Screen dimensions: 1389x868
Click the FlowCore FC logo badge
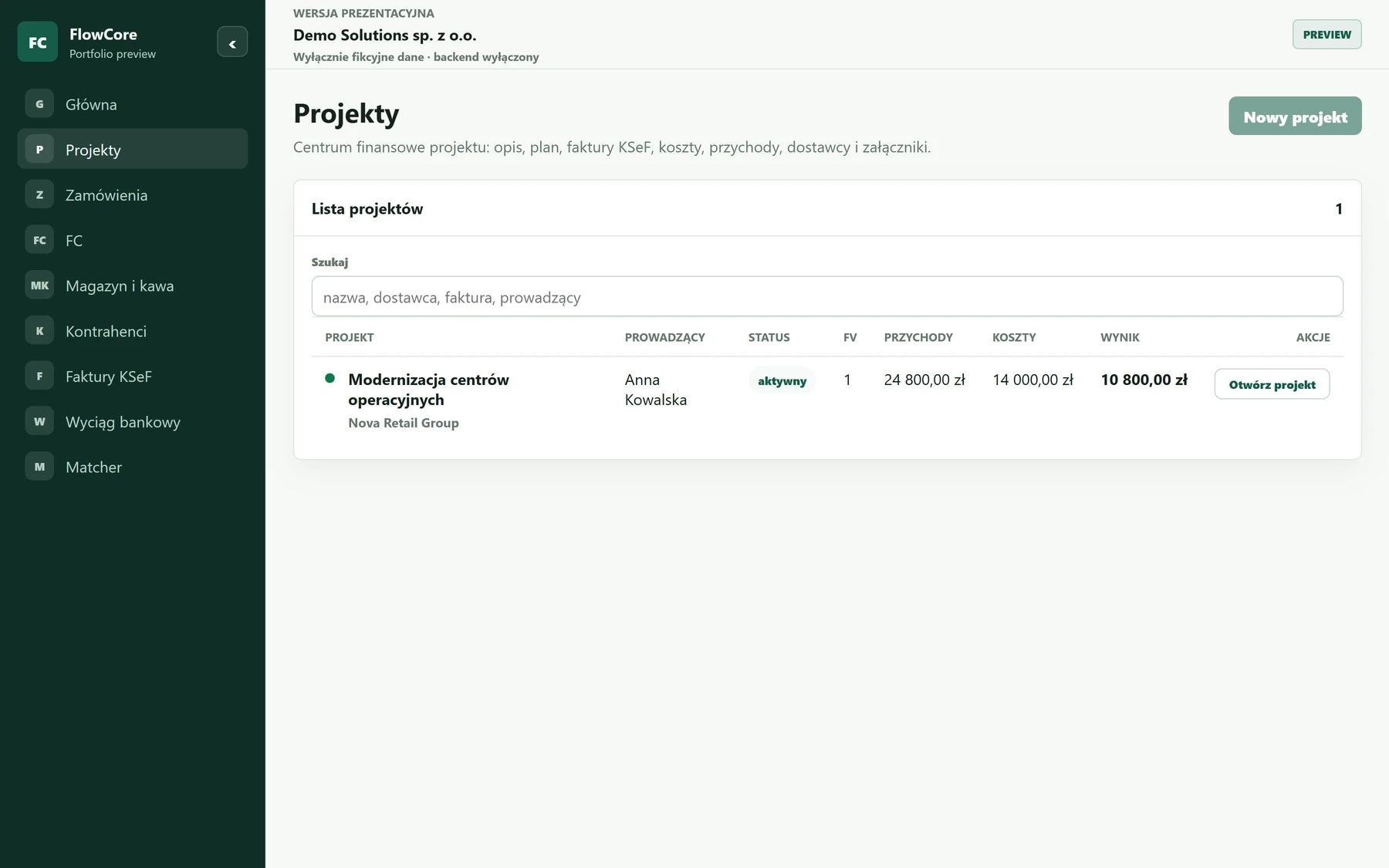tap(37, 42)
